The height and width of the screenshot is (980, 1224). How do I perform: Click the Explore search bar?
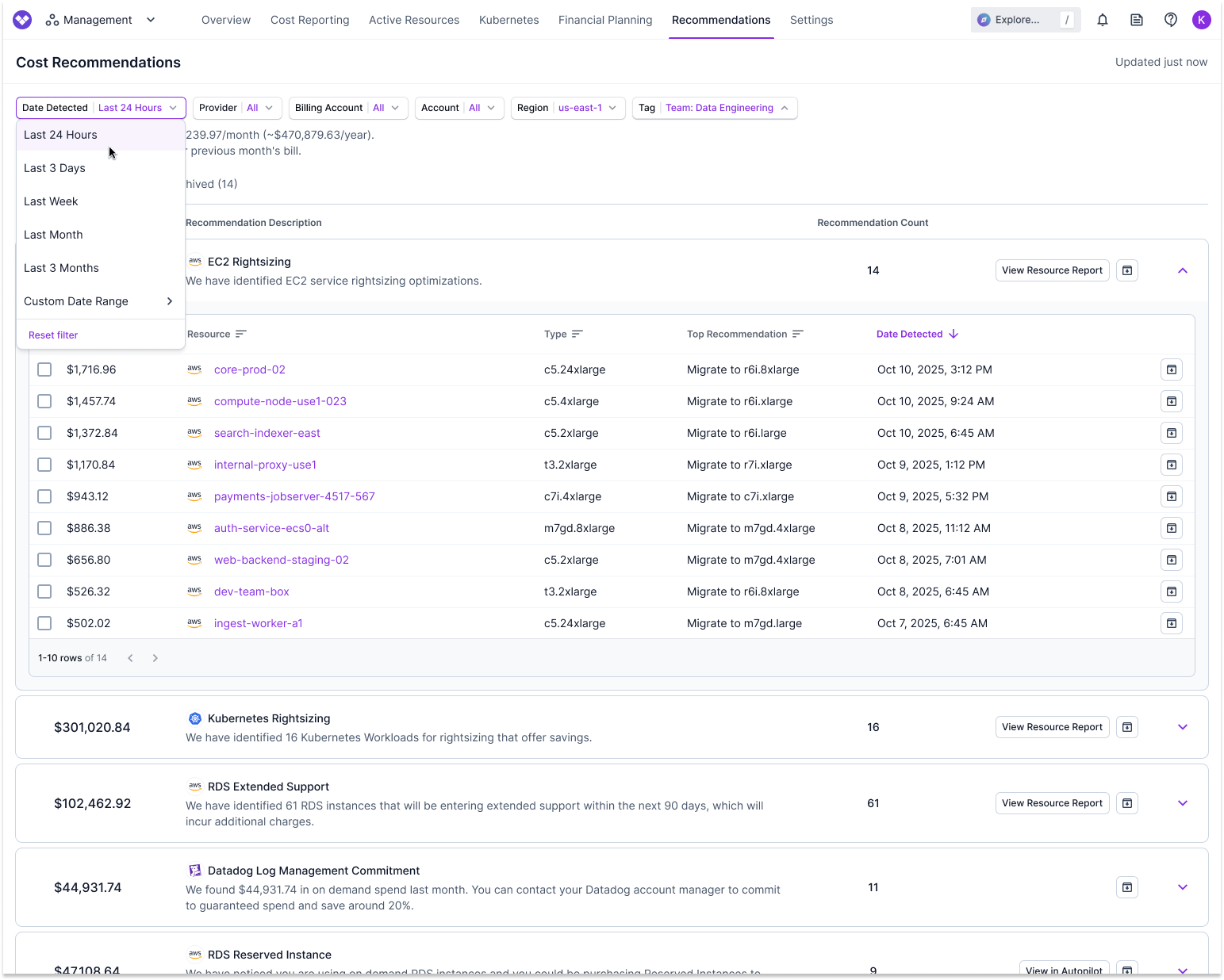tap(1018, 20)
